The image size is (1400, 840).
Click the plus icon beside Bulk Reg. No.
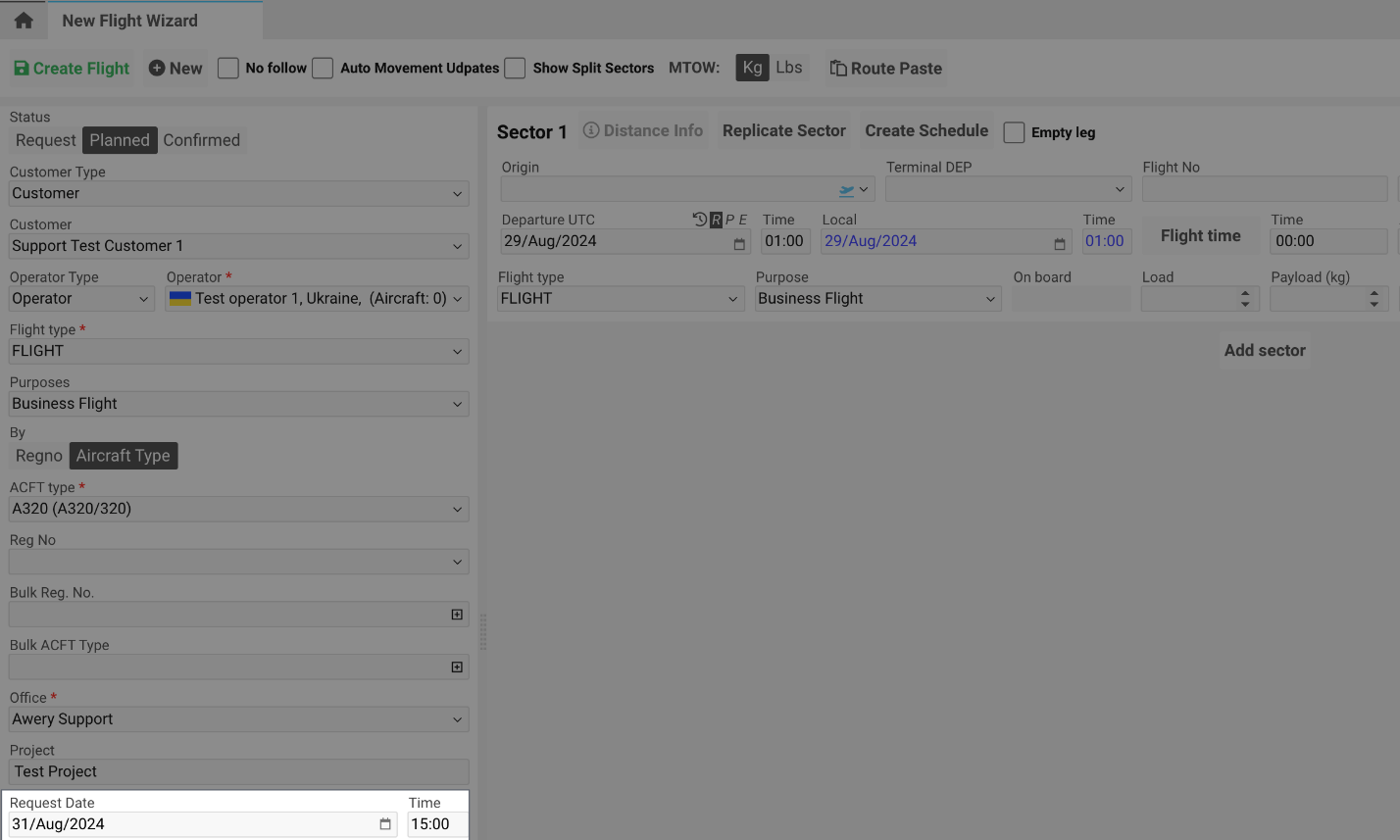[456, 614]
